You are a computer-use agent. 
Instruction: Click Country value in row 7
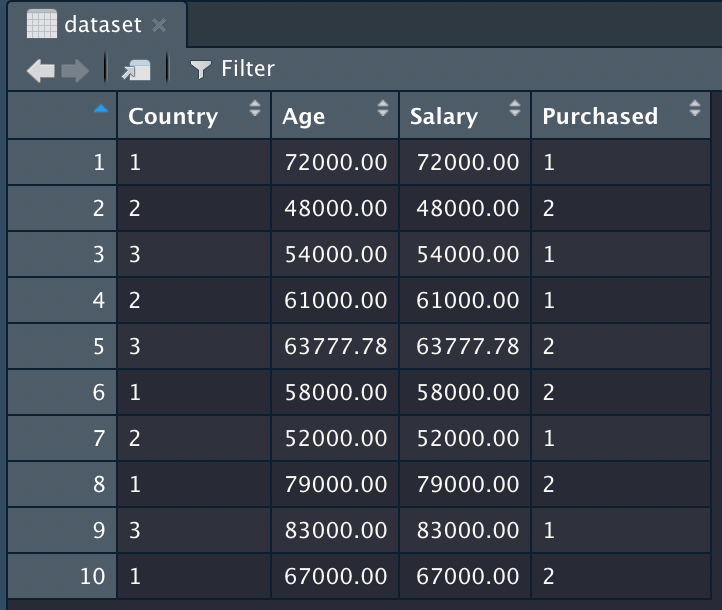click(x=134, y=438)
